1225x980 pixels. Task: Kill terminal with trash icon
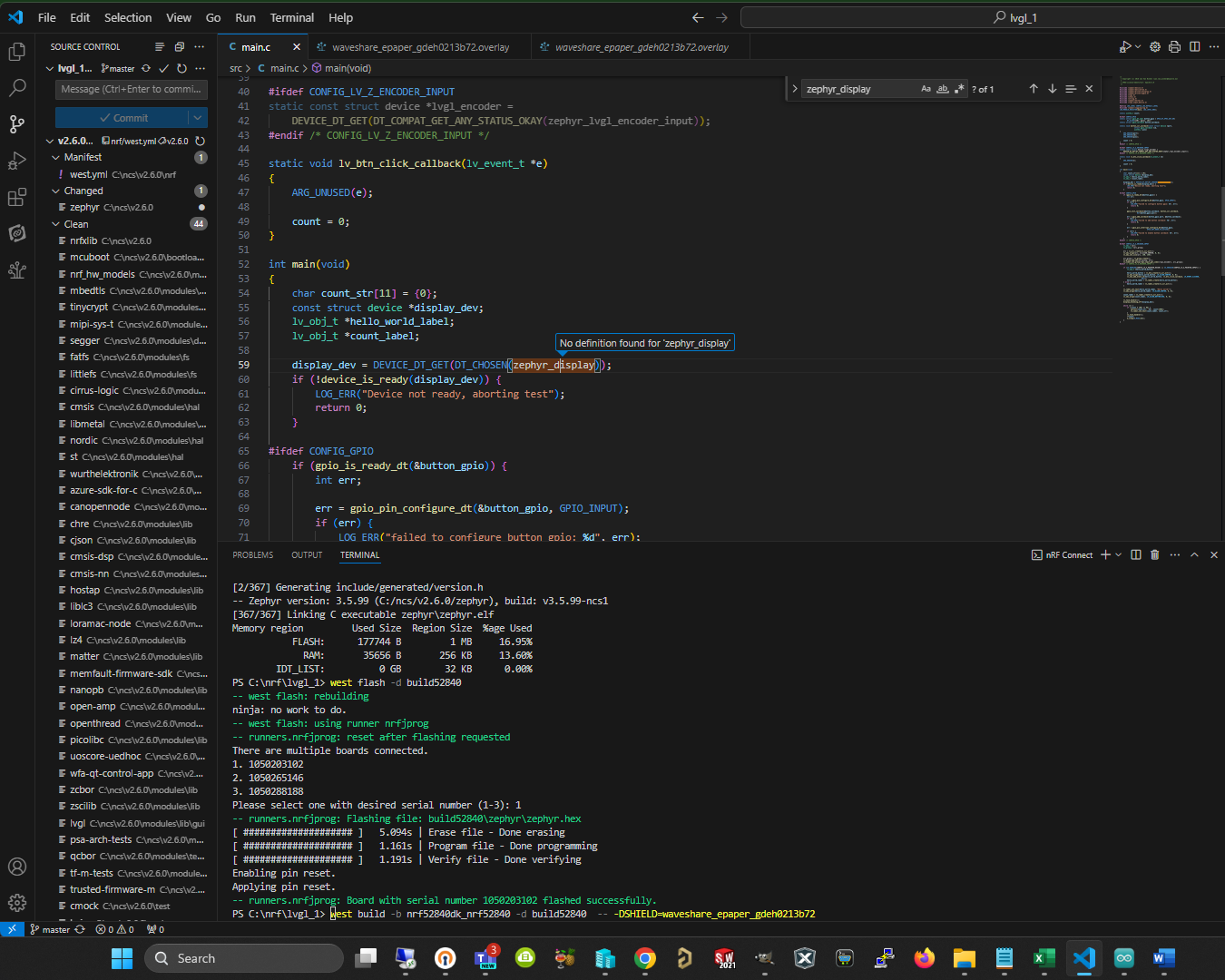click(x=1155, y=554)
